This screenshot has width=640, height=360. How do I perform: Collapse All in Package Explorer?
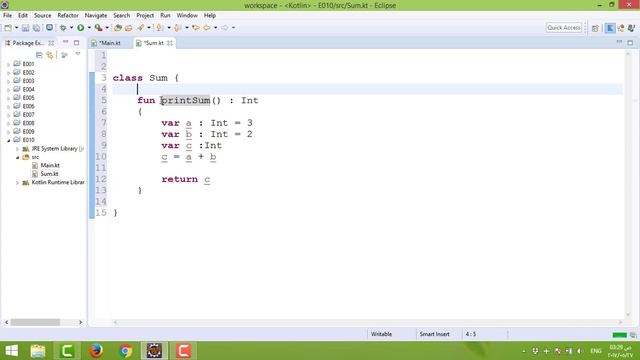[x=39, y=55]
